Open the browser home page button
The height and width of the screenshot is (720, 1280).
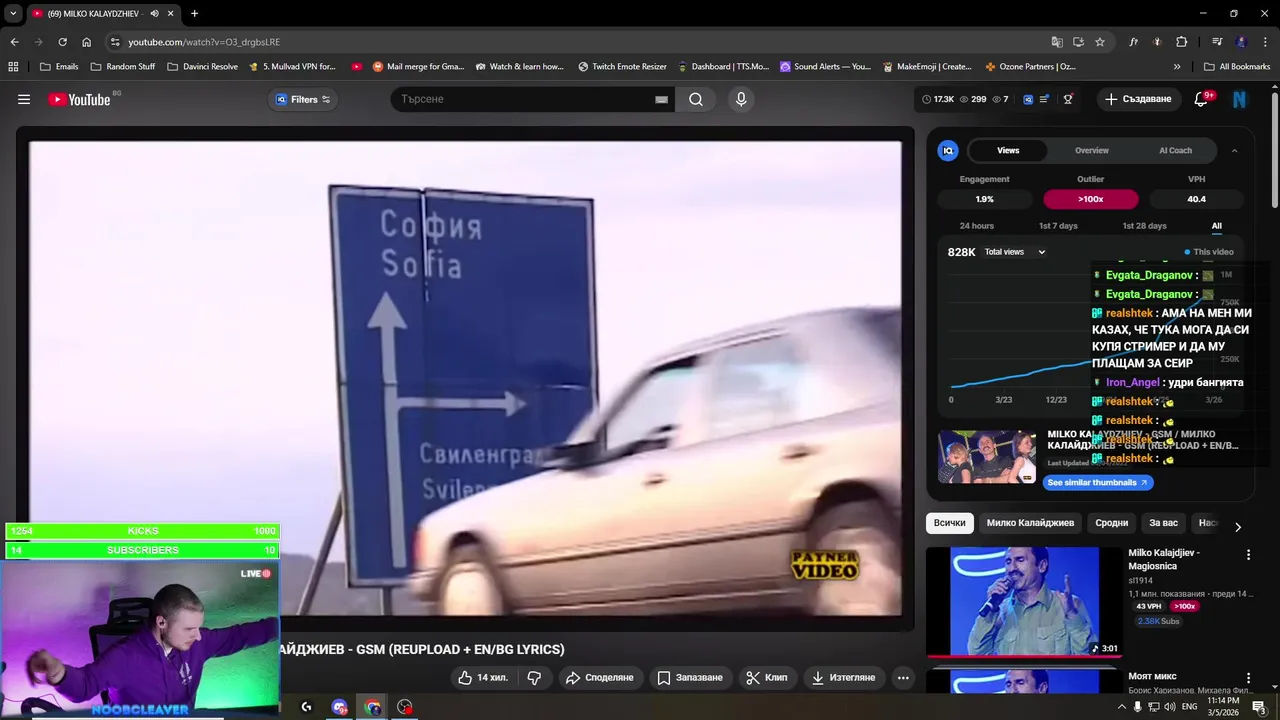pyautogui.click(x=86, y=42)
